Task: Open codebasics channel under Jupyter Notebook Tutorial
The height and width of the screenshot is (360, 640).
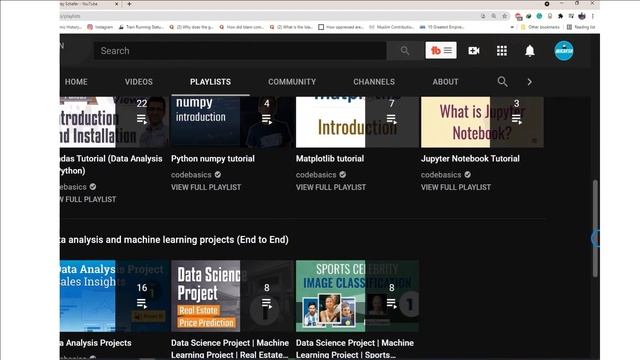Action: [x=441, y=175]
